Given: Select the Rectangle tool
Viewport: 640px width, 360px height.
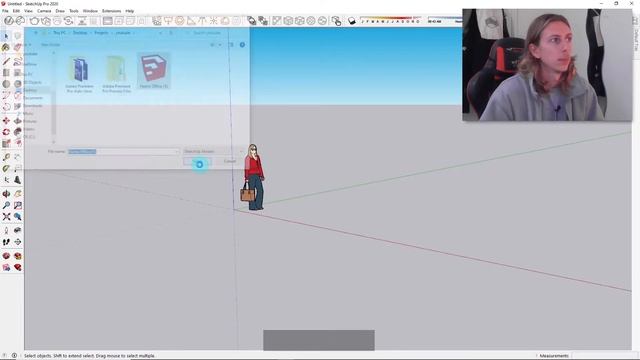Looking at the screenshot, I should pyautogui.click(x=6, y=73).
